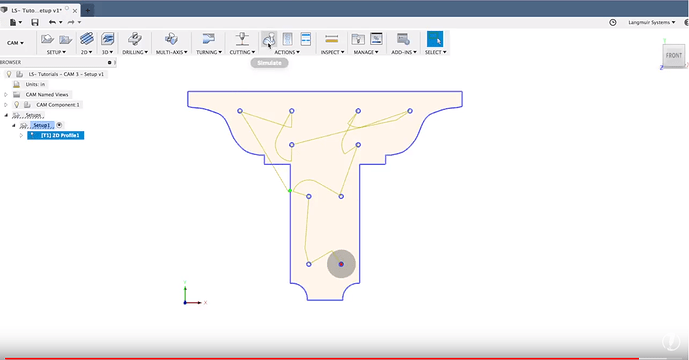Image resolution: width=689 pixels, height=360 pixels.
Task: Click the Redo arrow
Action: [71, 22]
